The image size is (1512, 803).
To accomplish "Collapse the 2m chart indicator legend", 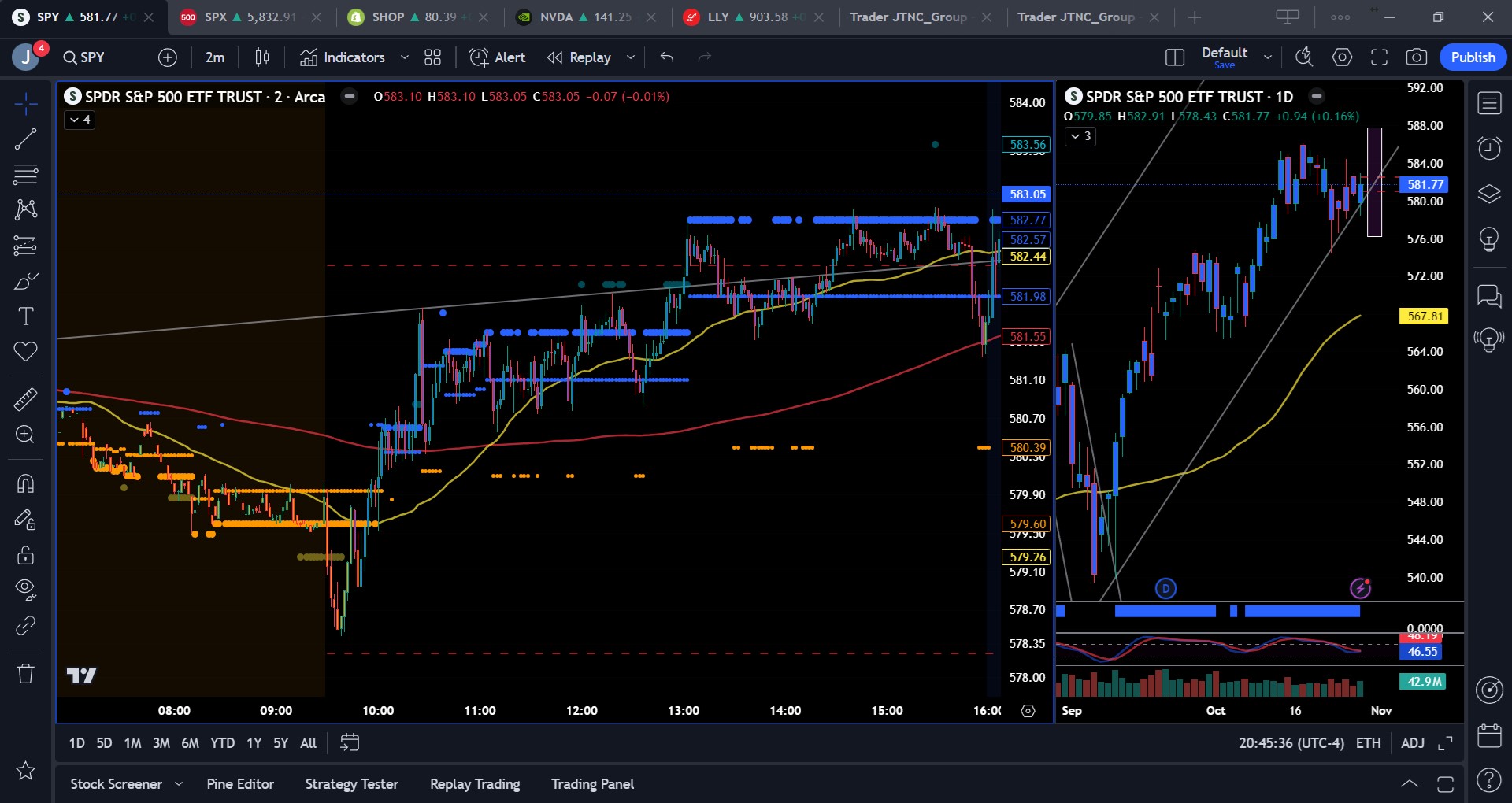I will (80, 120).
